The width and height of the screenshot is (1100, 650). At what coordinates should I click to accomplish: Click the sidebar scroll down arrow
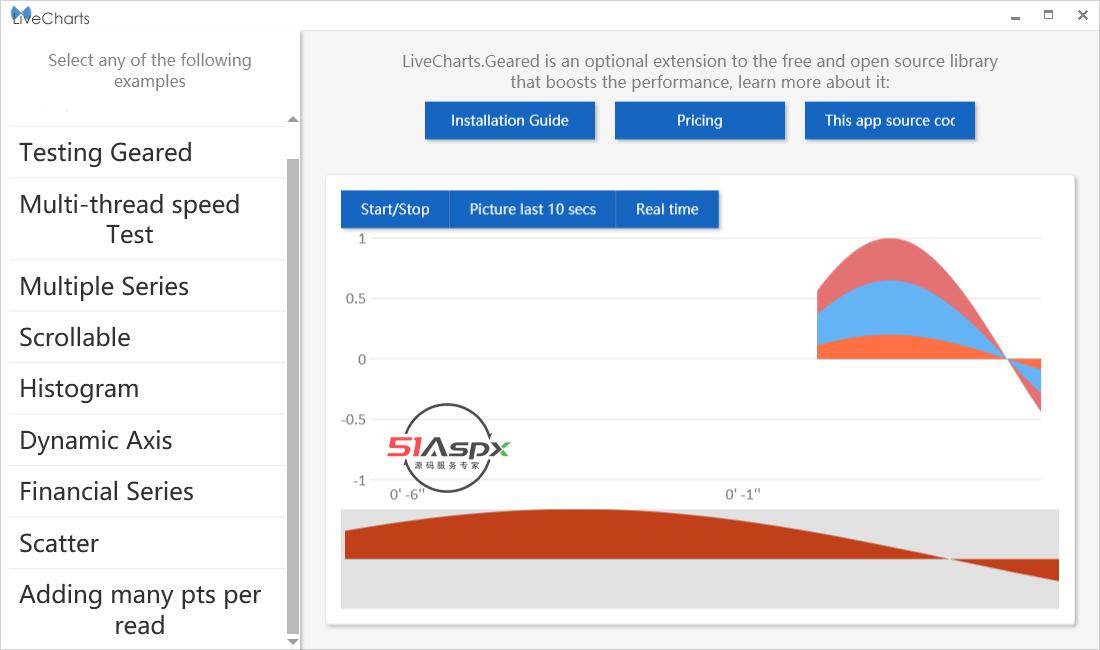[x=293, y=642]
